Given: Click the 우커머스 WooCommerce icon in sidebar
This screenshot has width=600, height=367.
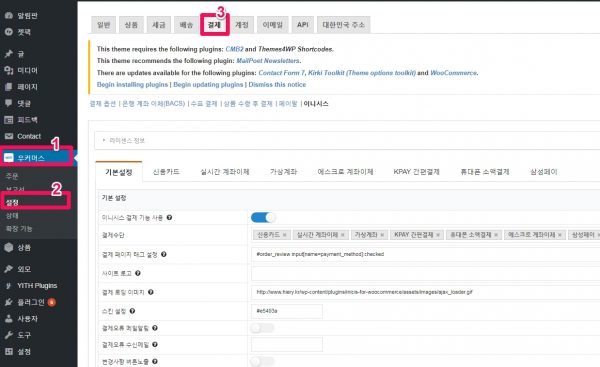Looking at the screenshot, I should [8, 158].
